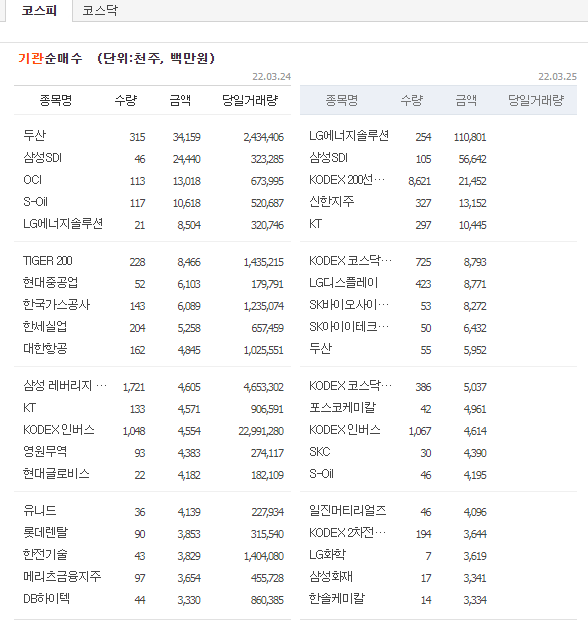The image size is (588, 630).
Task: Open 삼성SDI row with amount 56,642
Action: pos(328,158)
